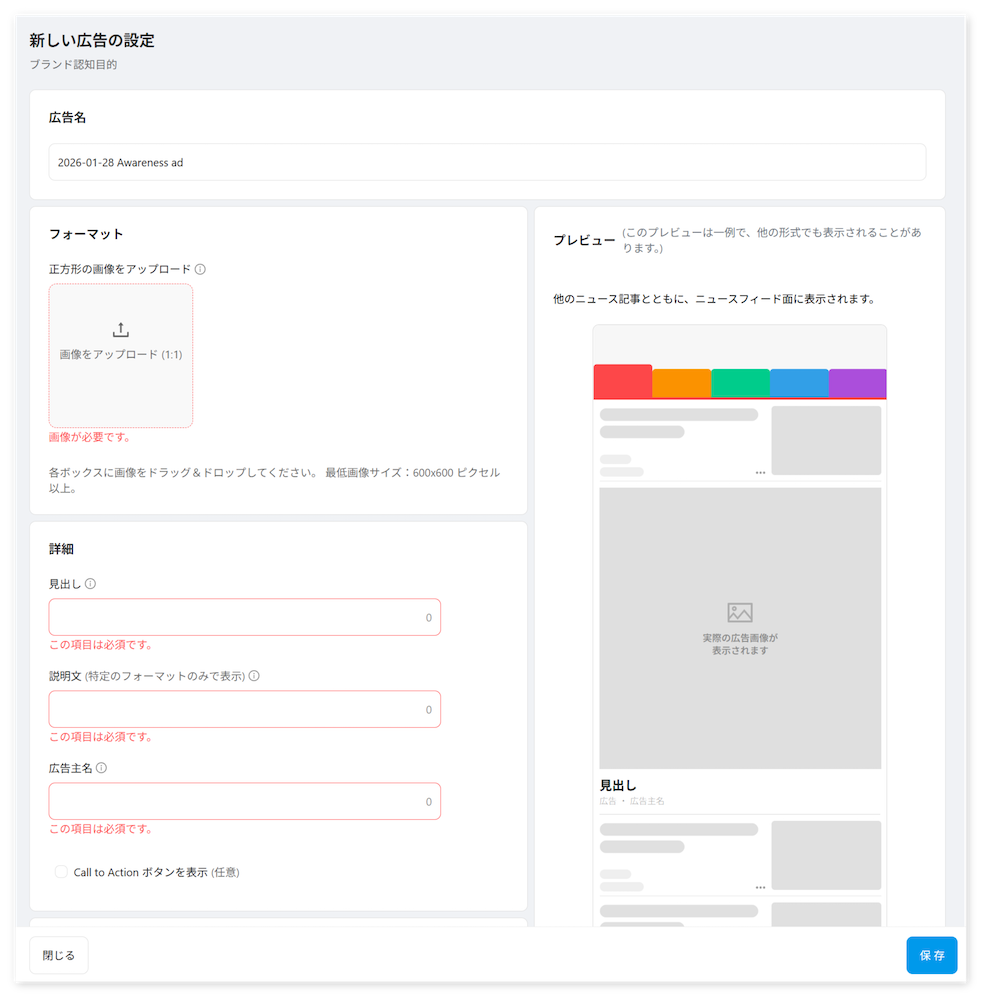Click into the 見出し text field
The image size is (983, 1000).
(x=235, y=617)
